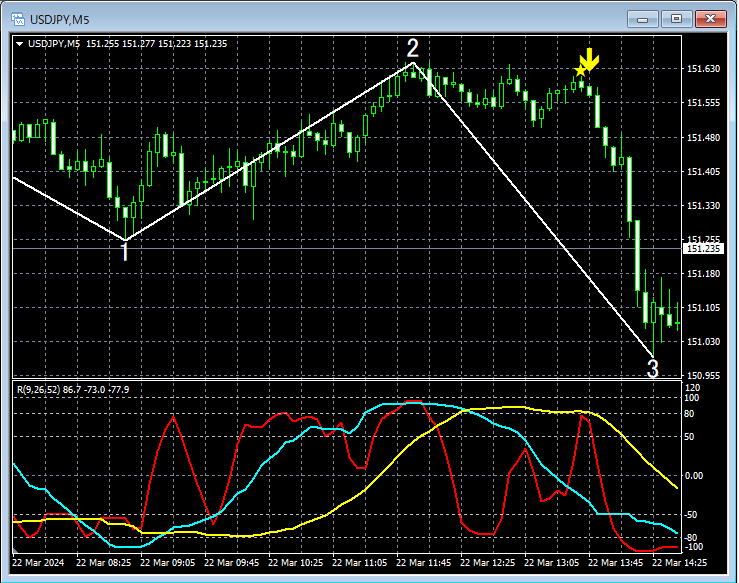Image resolution: width=739 pixels, height=583 pixels.
Task: Click the 151.235 current price label
Action: [703, 248]
